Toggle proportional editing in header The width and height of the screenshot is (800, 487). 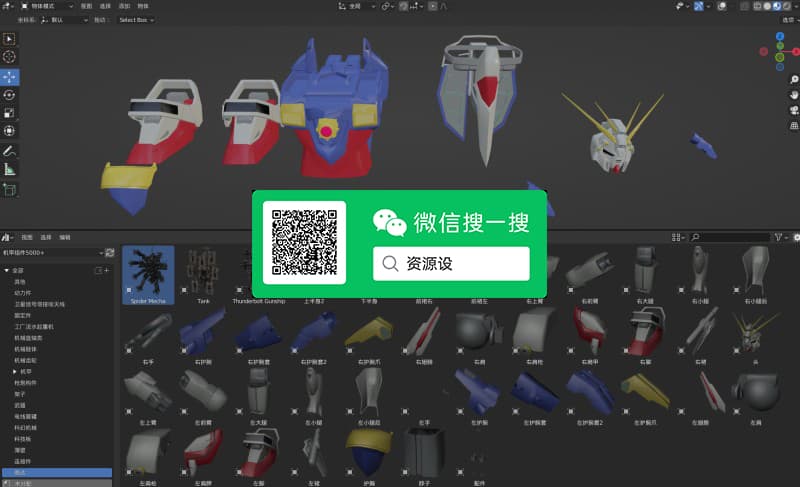click(433, 6)
